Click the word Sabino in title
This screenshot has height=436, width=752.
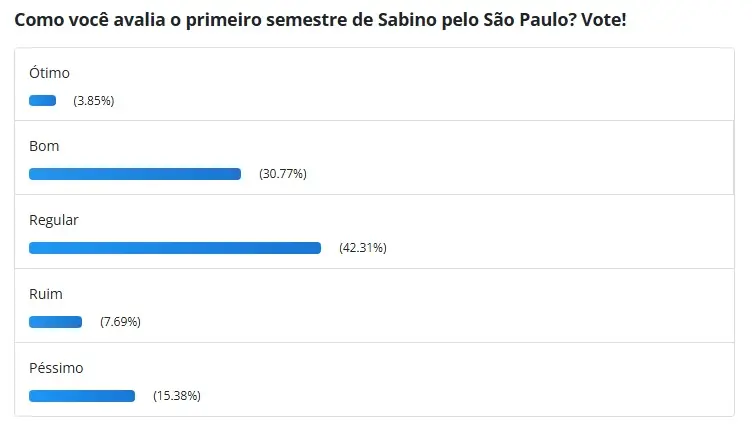(407, 20)
